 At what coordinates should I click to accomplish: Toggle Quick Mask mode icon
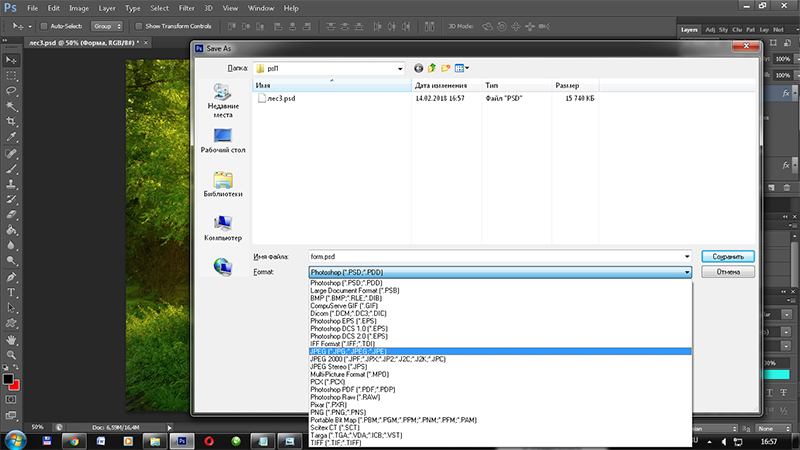click(x=11, y=399)
